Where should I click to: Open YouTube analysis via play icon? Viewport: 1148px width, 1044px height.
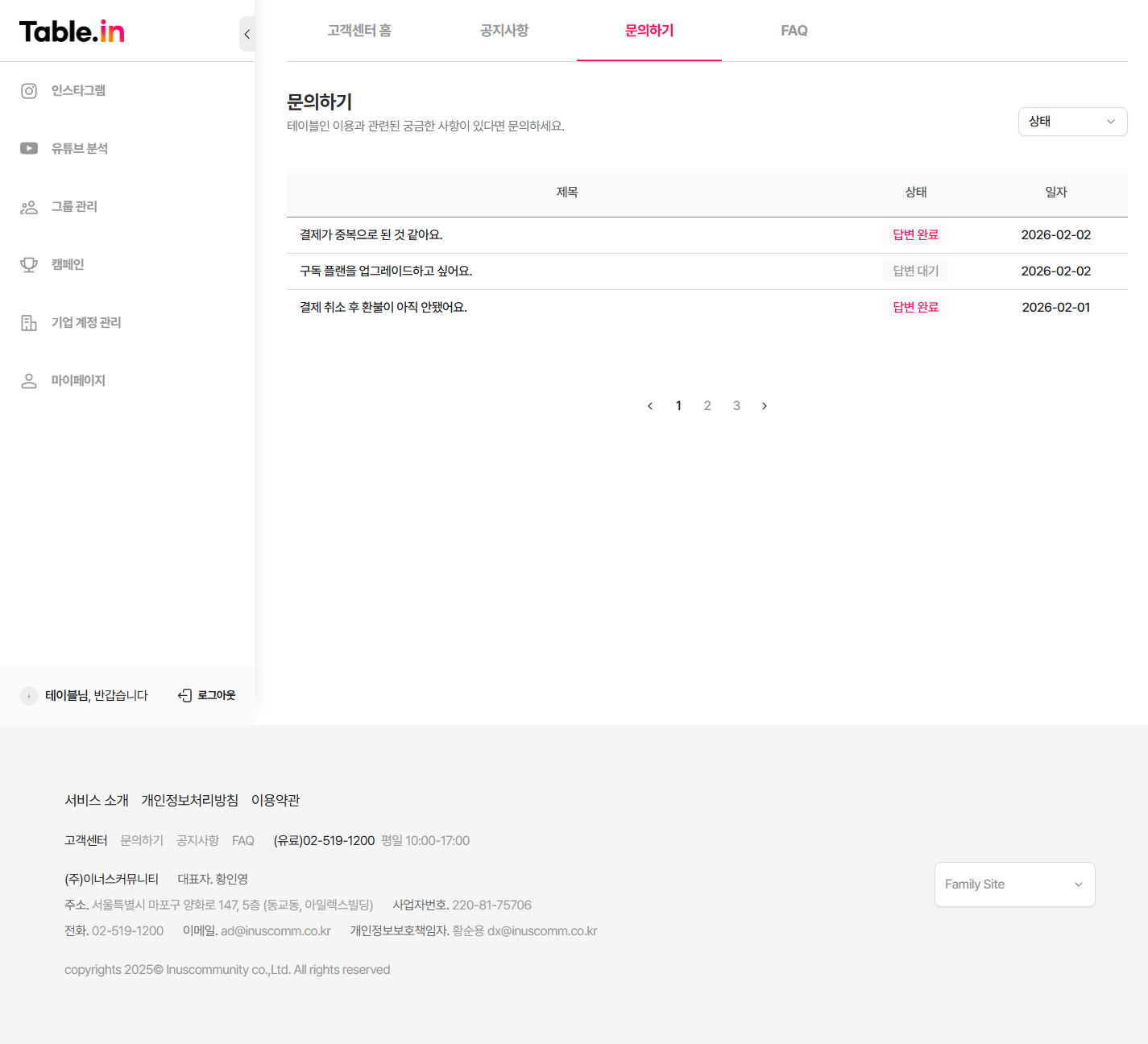pos(29,148)
